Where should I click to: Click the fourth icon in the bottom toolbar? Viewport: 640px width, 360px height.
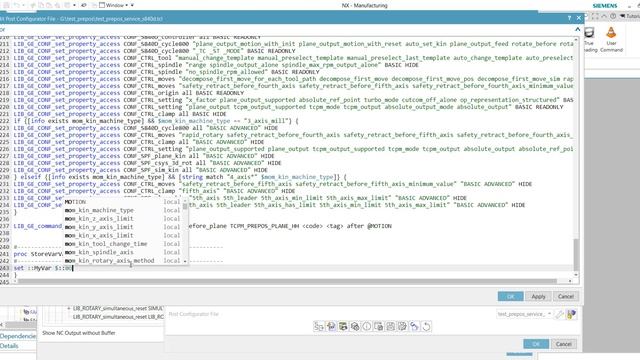355,327
